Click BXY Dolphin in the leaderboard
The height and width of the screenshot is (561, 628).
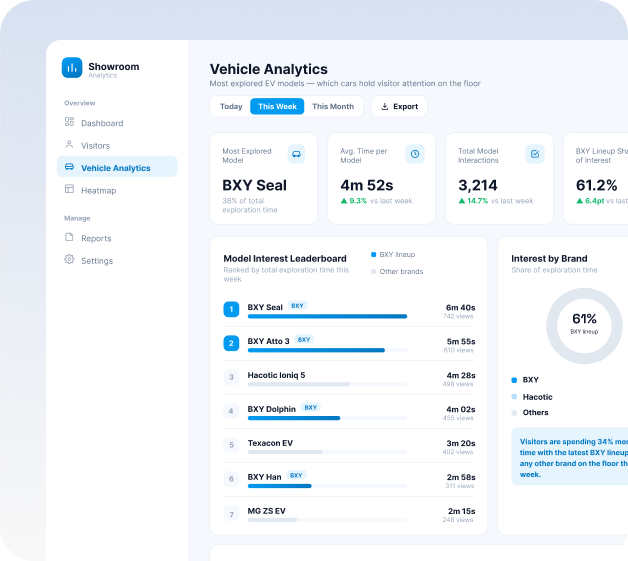coord(272,409)
